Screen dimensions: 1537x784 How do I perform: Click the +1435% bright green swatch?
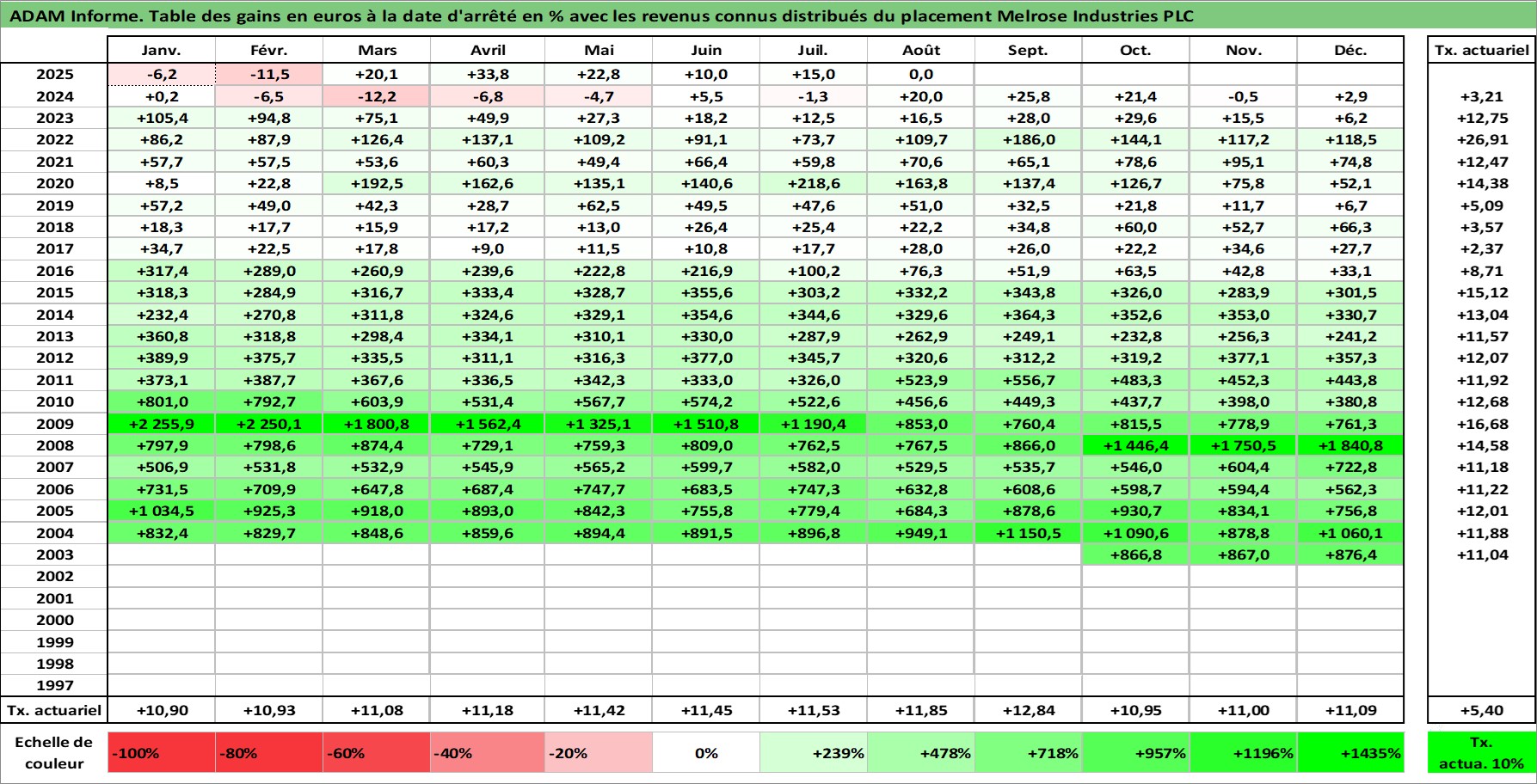coord(1350,753)
